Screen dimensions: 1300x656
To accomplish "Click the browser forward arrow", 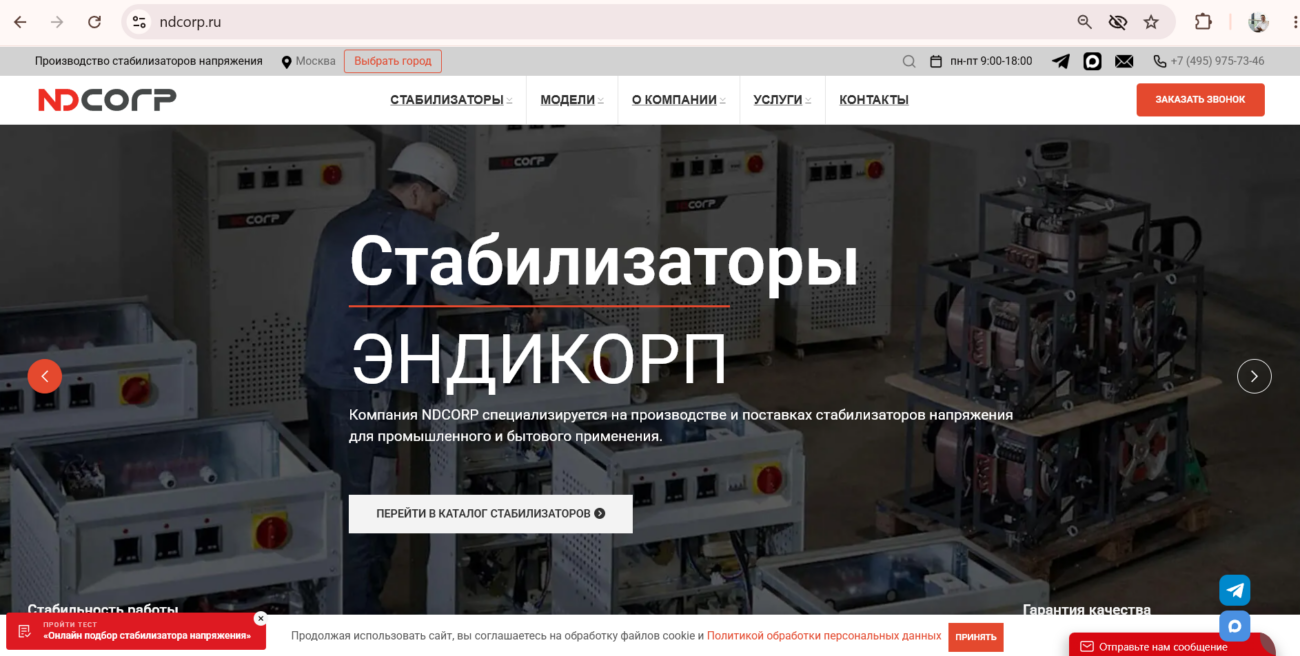I will click(57, 22).
